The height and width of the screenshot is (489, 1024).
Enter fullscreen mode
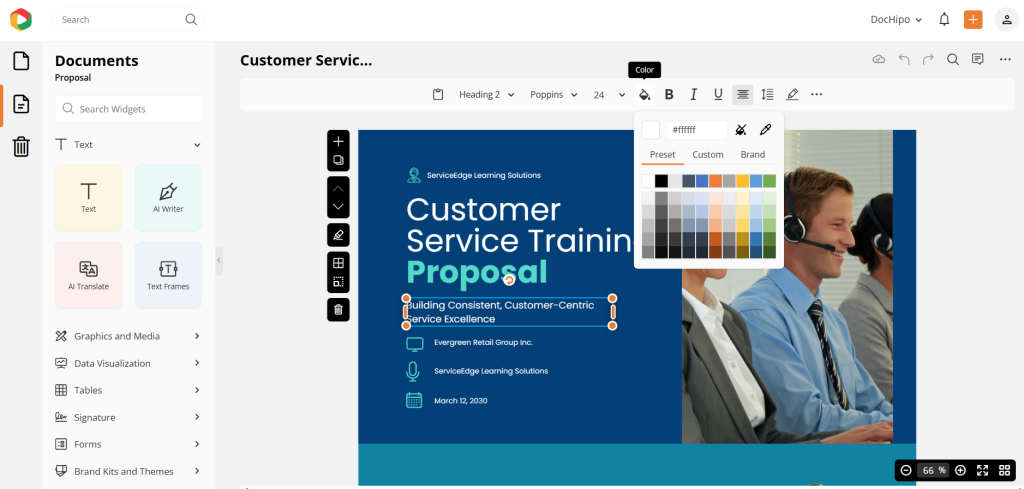point(982,470)
